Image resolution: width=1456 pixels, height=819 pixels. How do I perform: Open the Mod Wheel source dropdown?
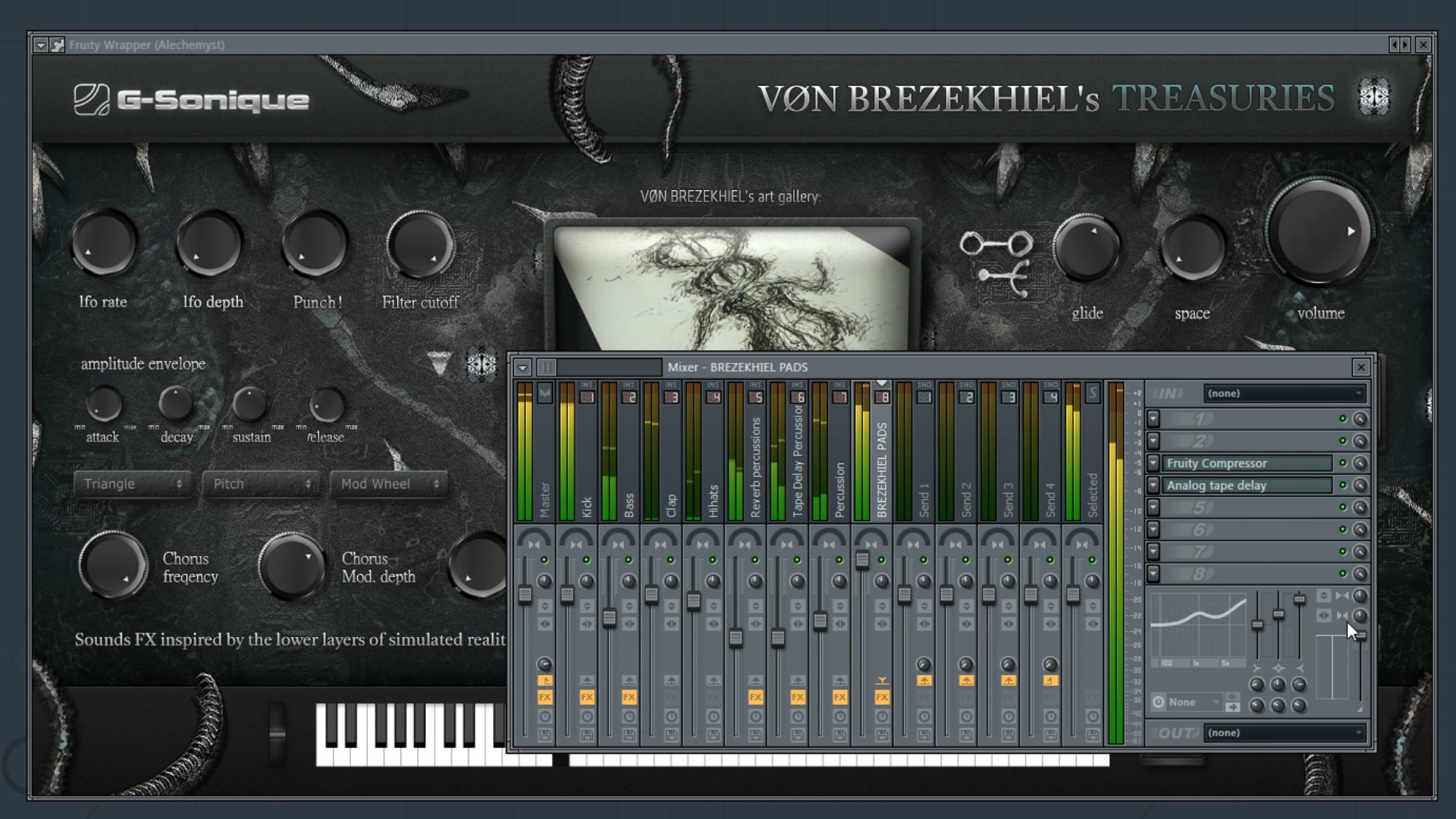pyautogui.click(x=389, y=484)
